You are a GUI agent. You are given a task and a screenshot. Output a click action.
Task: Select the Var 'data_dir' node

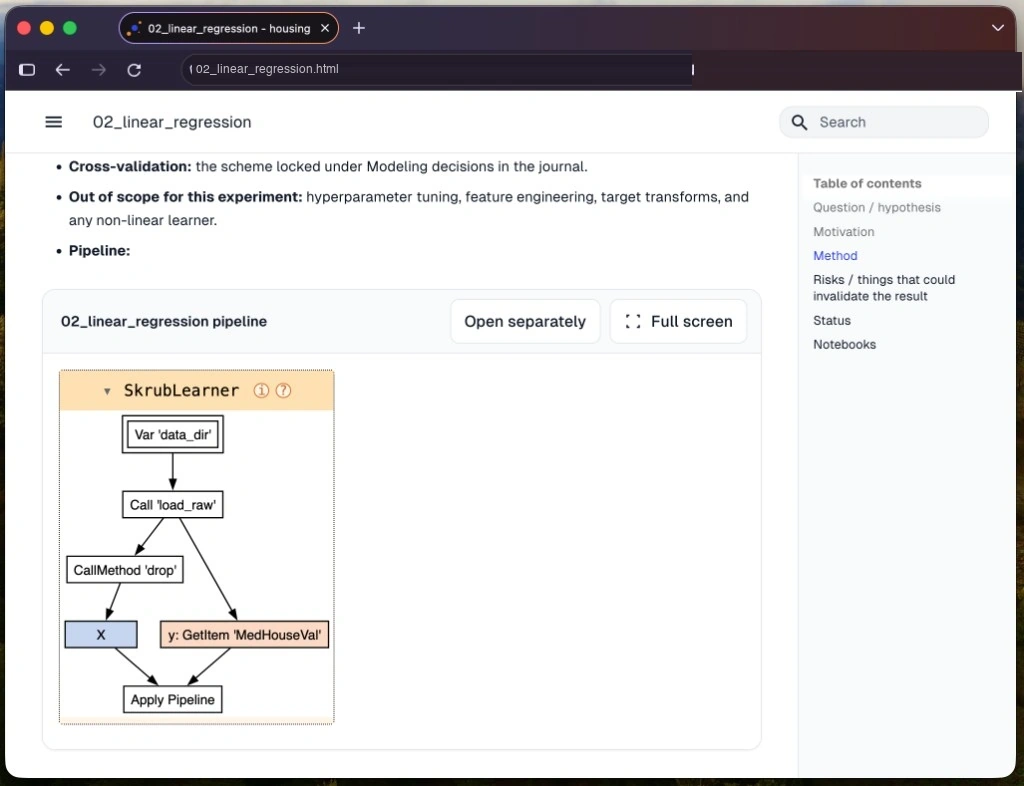pos(173,434)
